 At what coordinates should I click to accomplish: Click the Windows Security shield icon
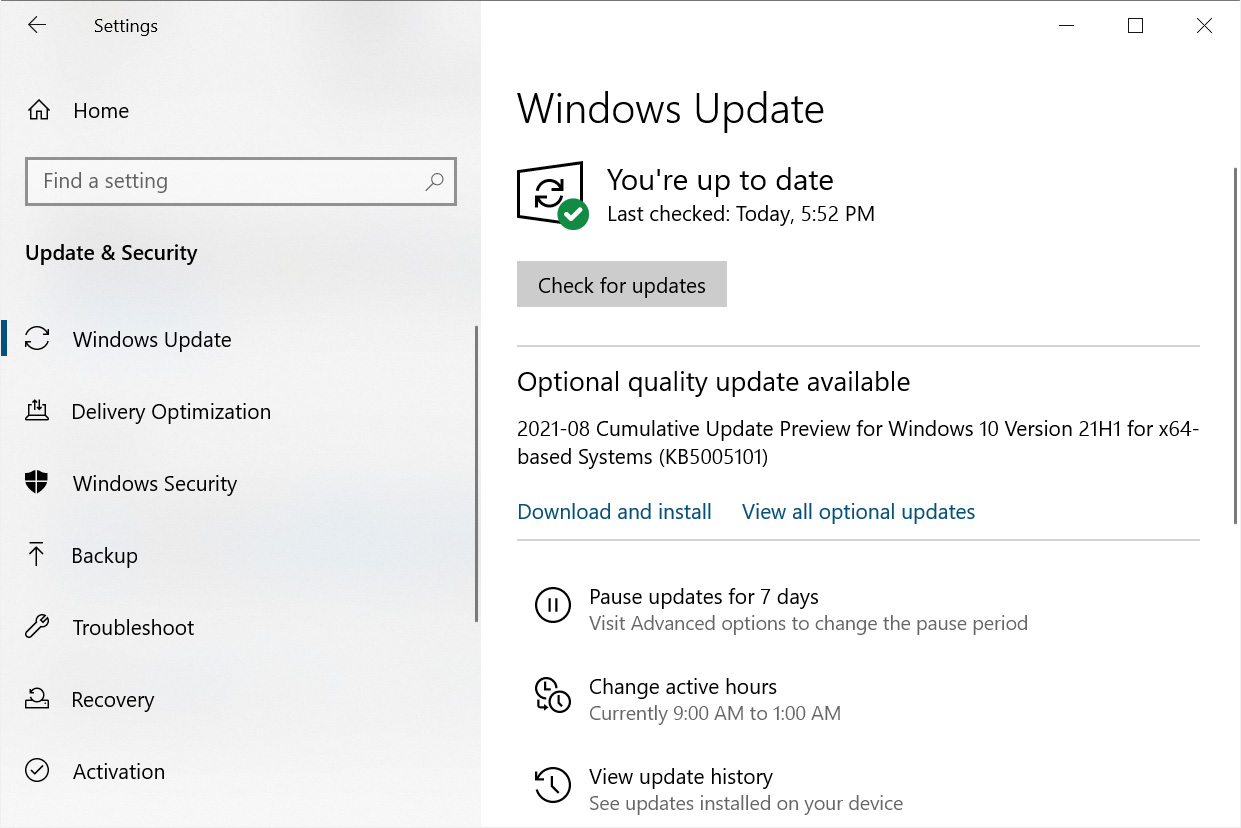click(x=37, y=483)
